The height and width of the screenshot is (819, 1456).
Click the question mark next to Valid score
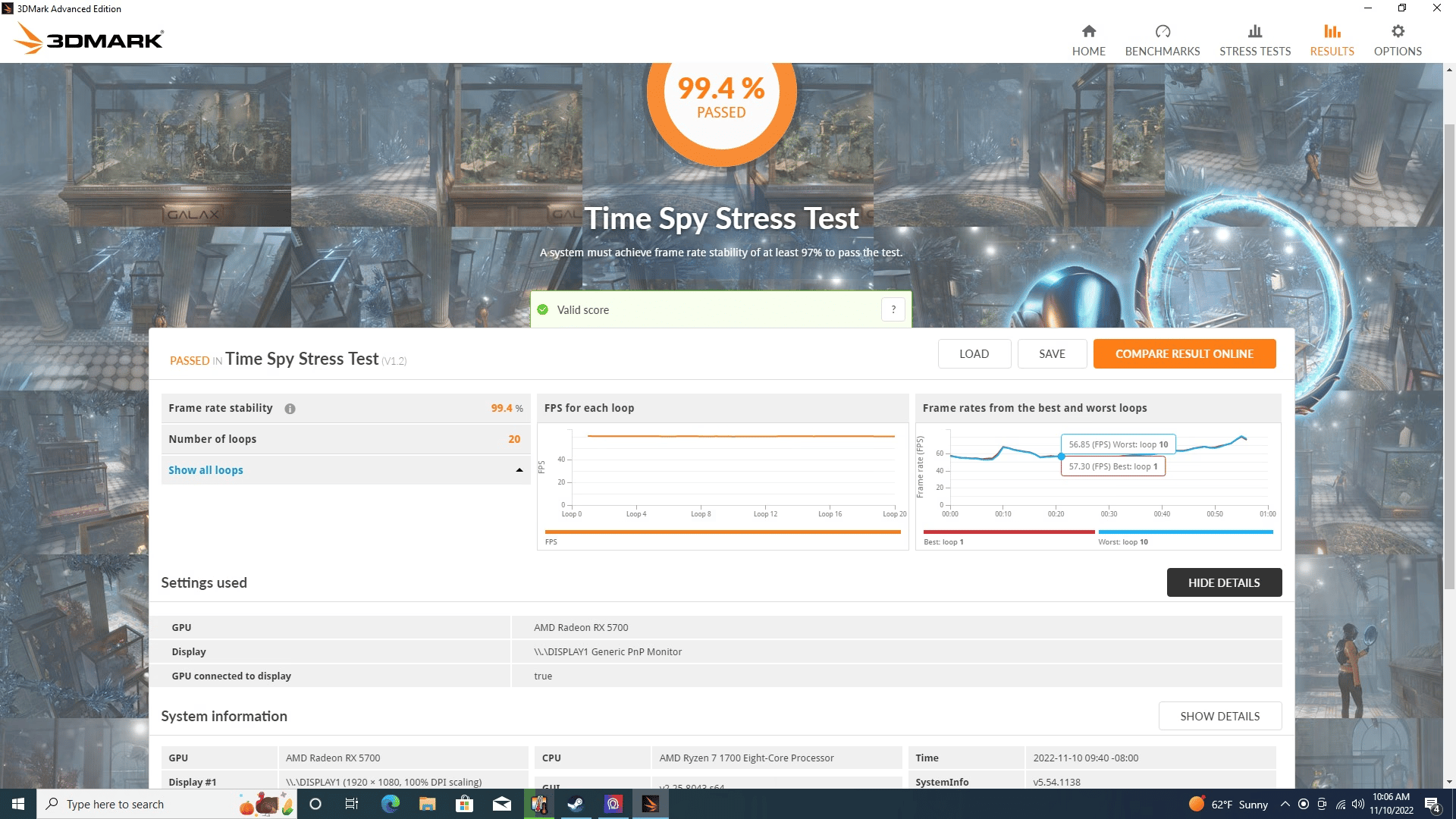(x=893, y=309)
